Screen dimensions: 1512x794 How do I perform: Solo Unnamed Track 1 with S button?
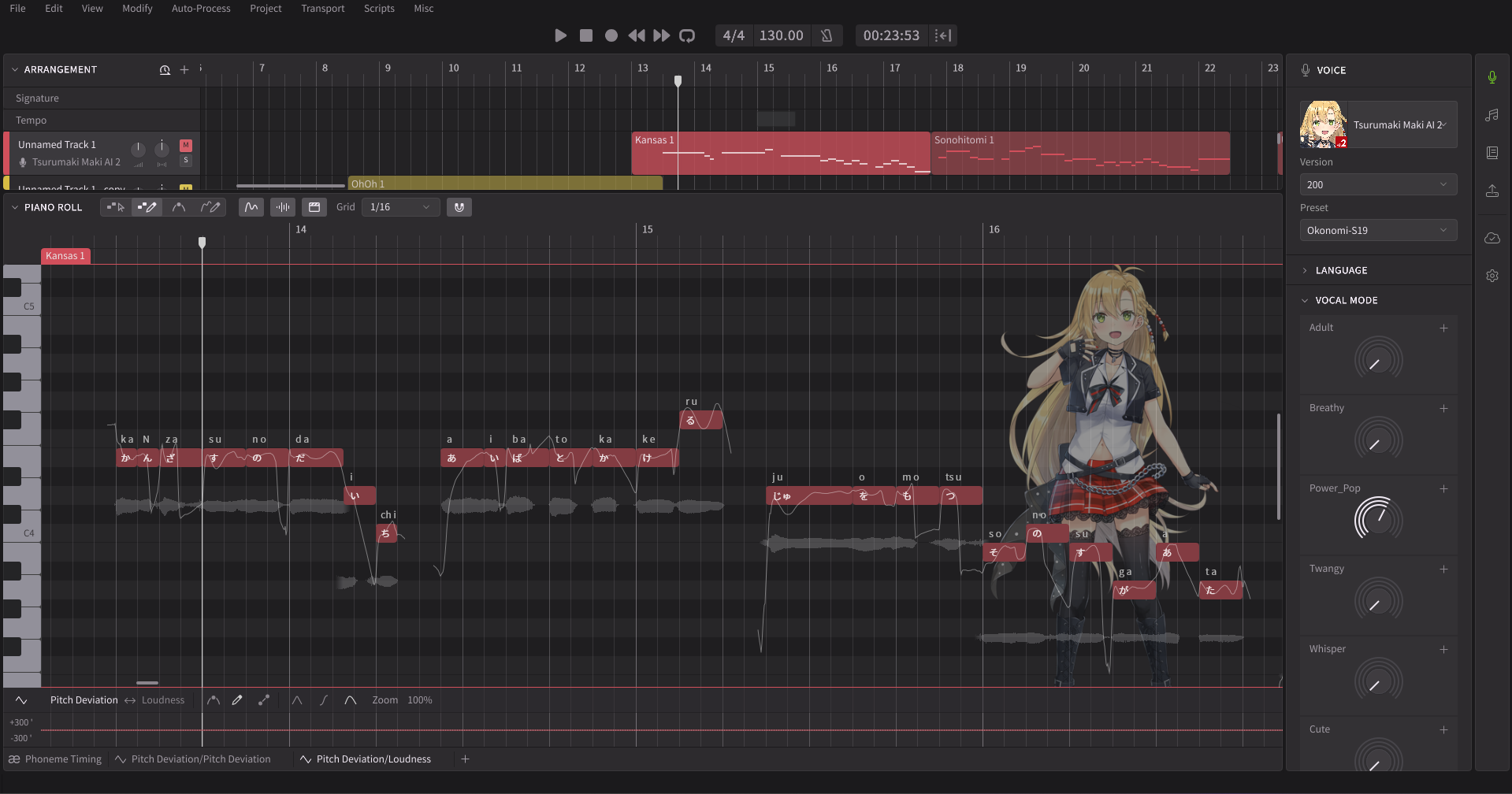coord(186,161)
